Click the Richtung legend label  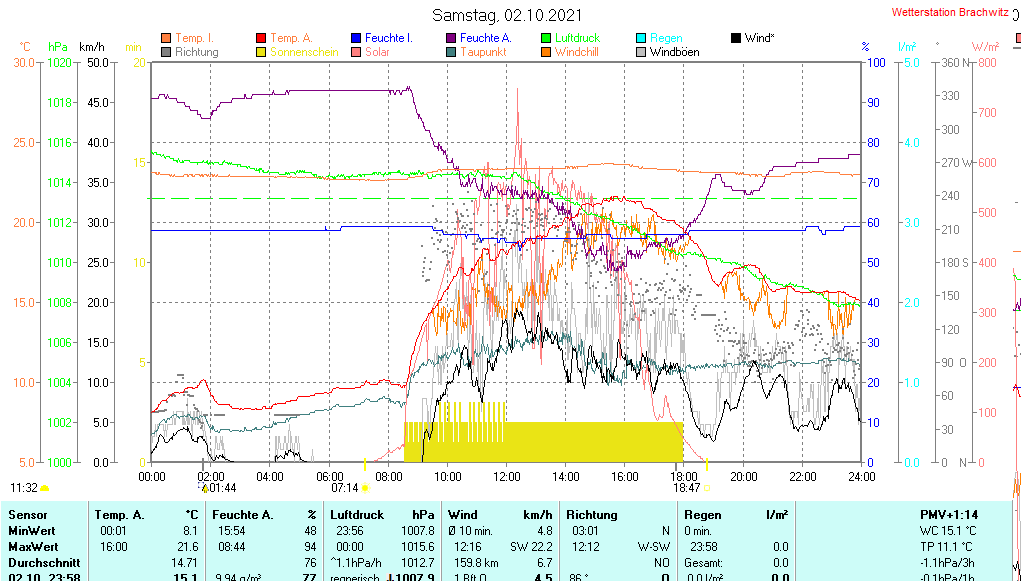point(196,52)
